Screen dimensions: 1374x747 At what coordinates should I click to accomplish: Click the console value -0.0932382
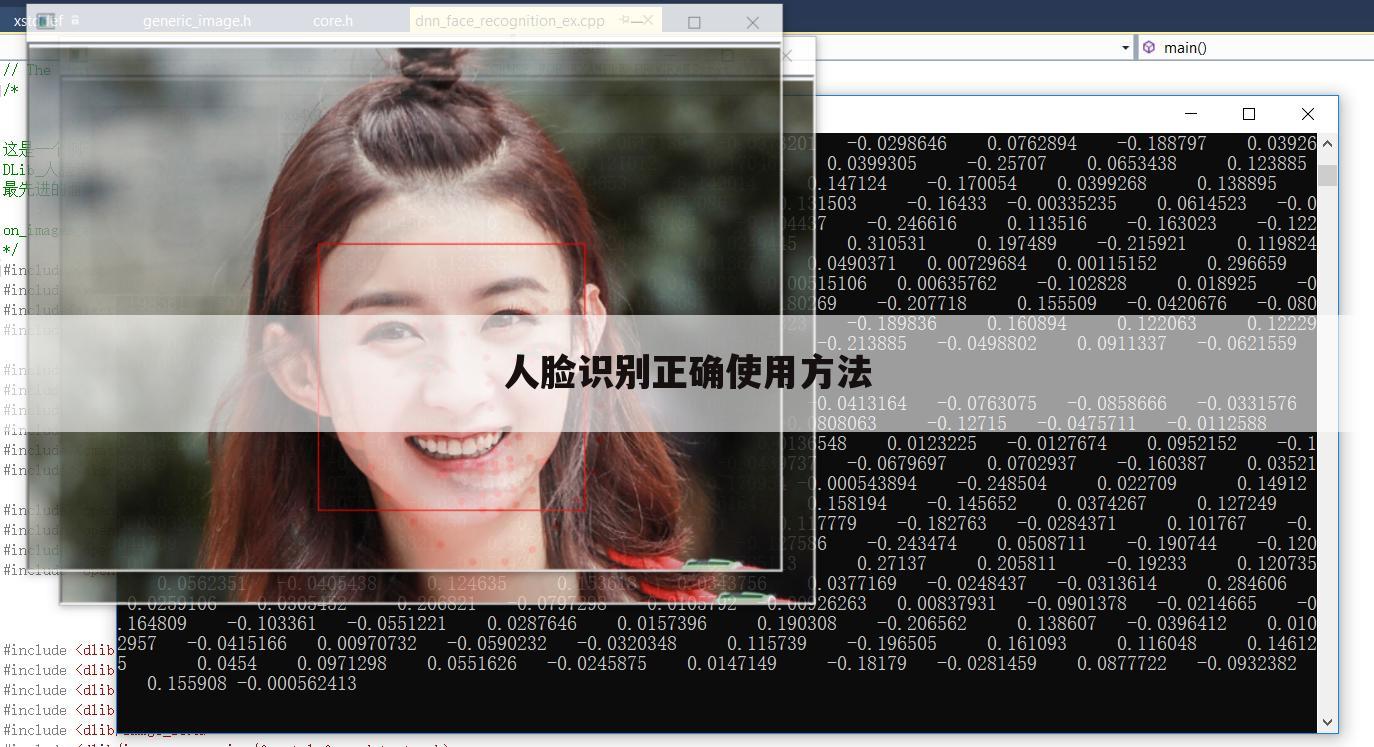pos(1246,664)
